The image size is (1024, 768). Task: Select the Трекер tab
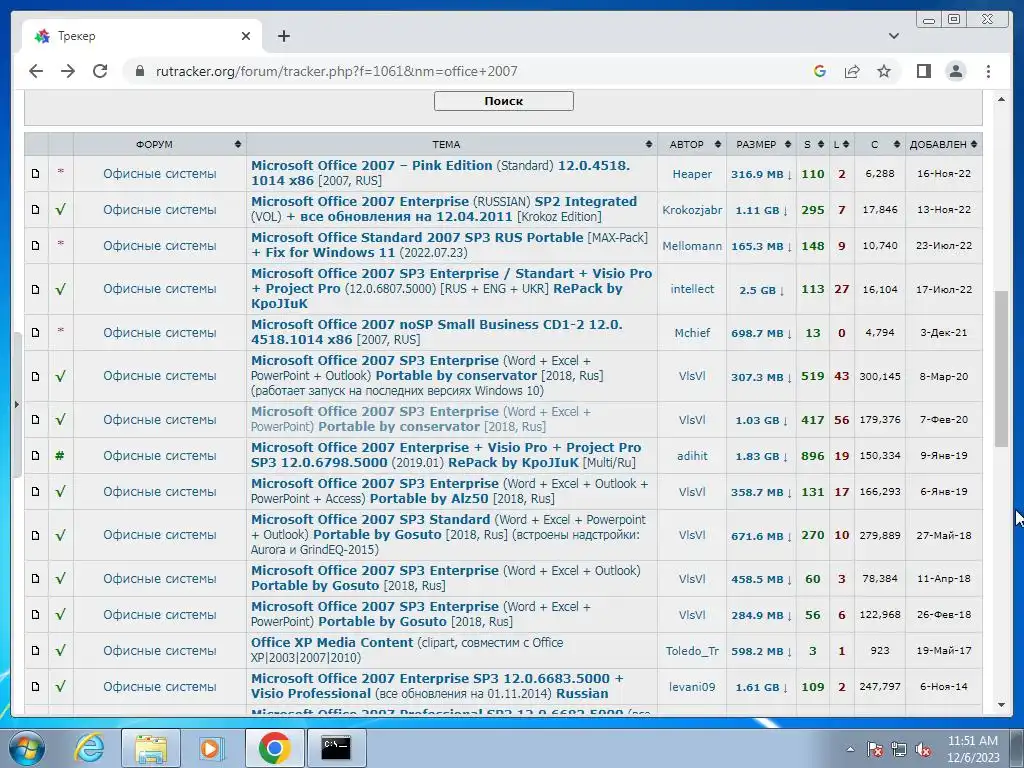[142, 36]
